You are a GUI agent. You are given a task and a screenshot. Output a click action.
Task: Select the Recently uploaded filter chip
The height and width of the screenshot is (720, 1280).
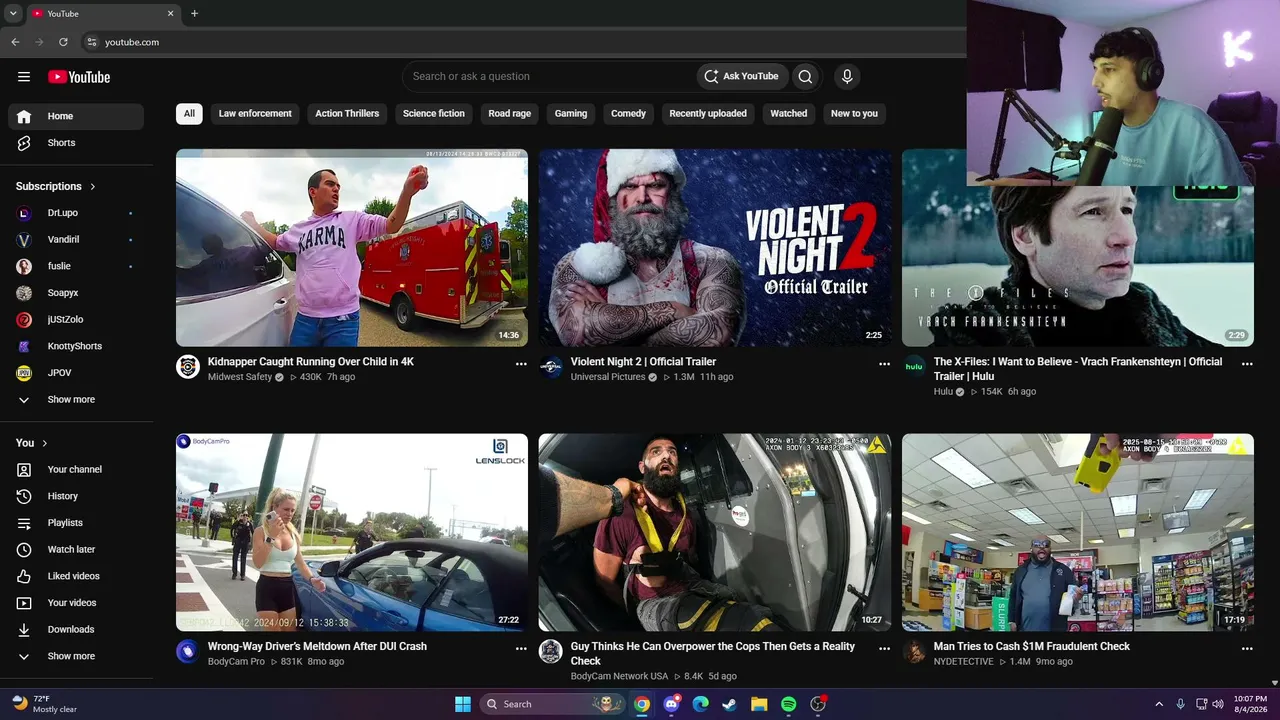[x=708, y=113]
